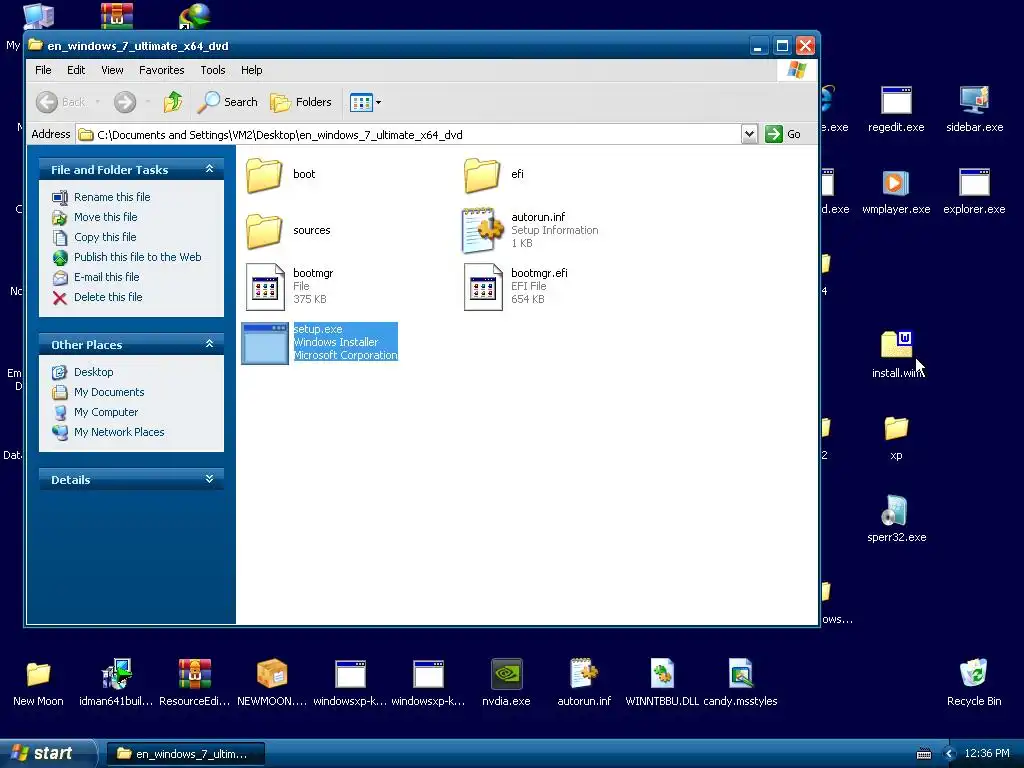
Task: Expand the Details panel
Action: [209, 479]
